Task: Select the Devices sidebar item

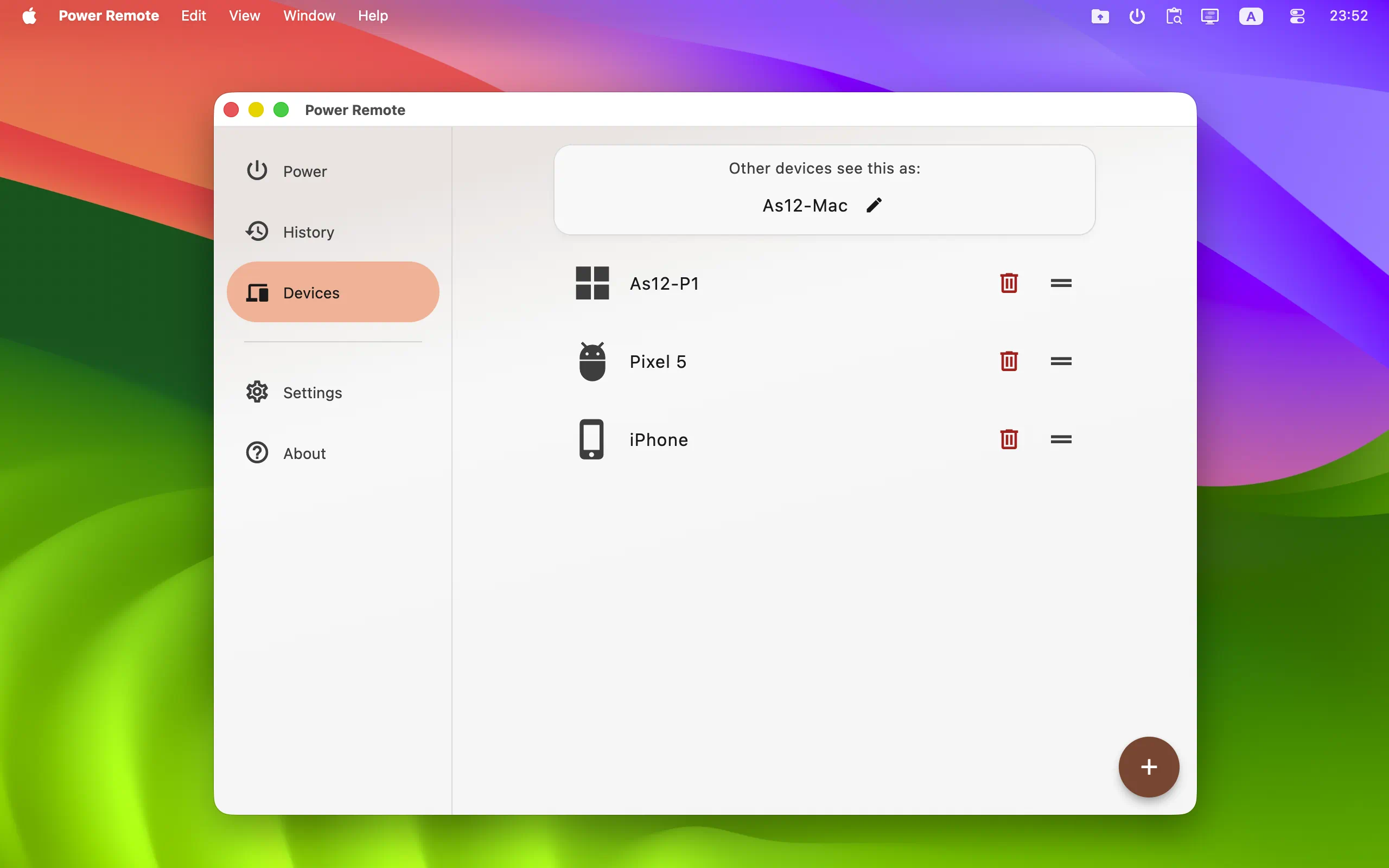Action: [x=333, y=292]
